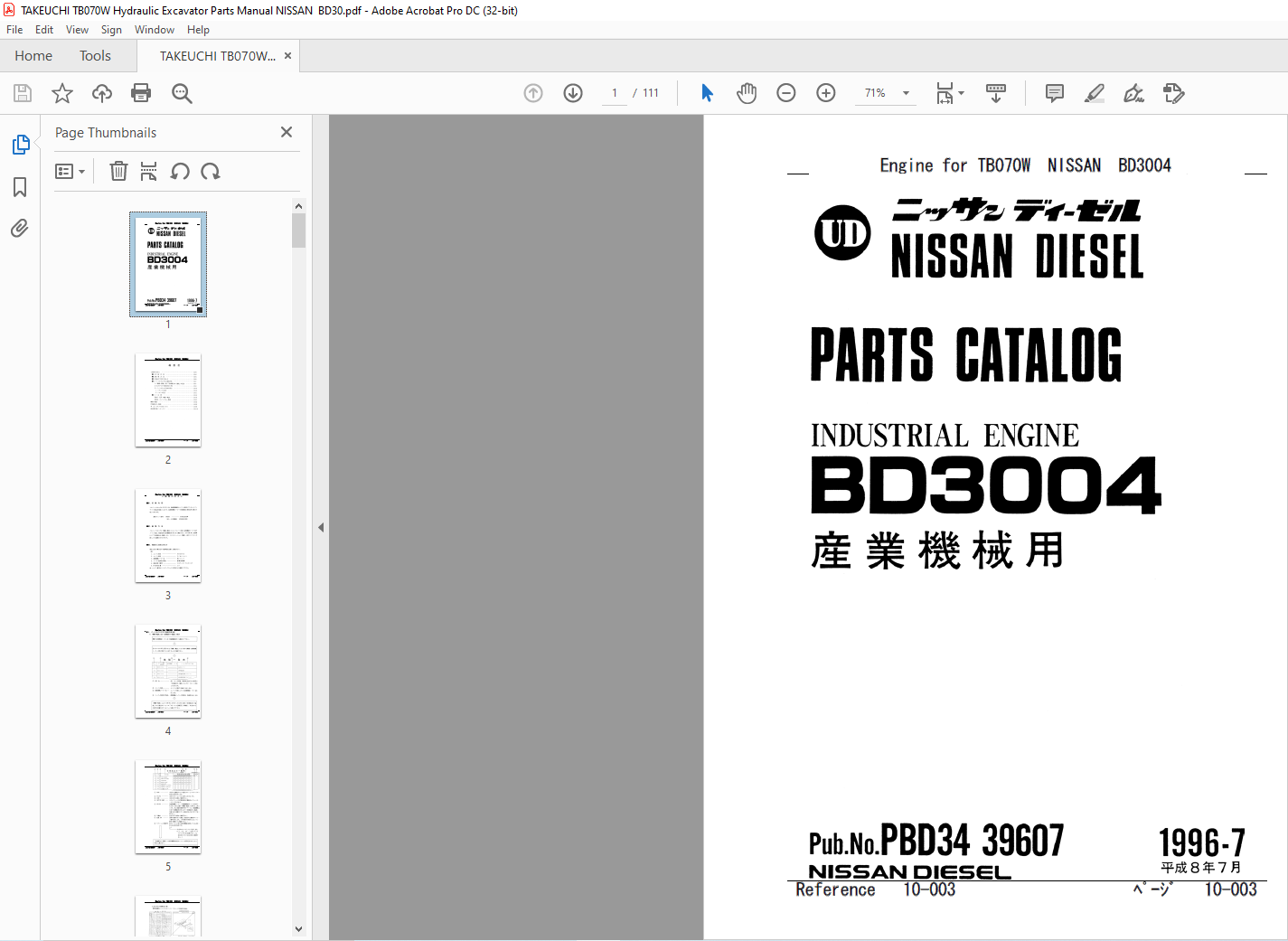Delete selected page with trash icon

[x=118, y=171]
